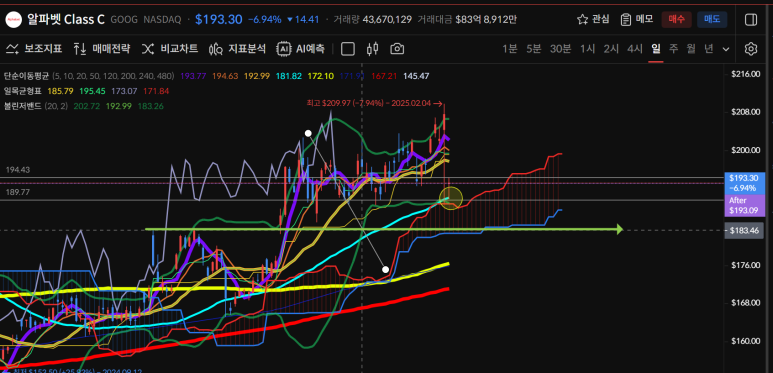Screen dimensions: 773x373
Task: Click the 193.77 purple moving average value
Action: [x=193, y=76]
